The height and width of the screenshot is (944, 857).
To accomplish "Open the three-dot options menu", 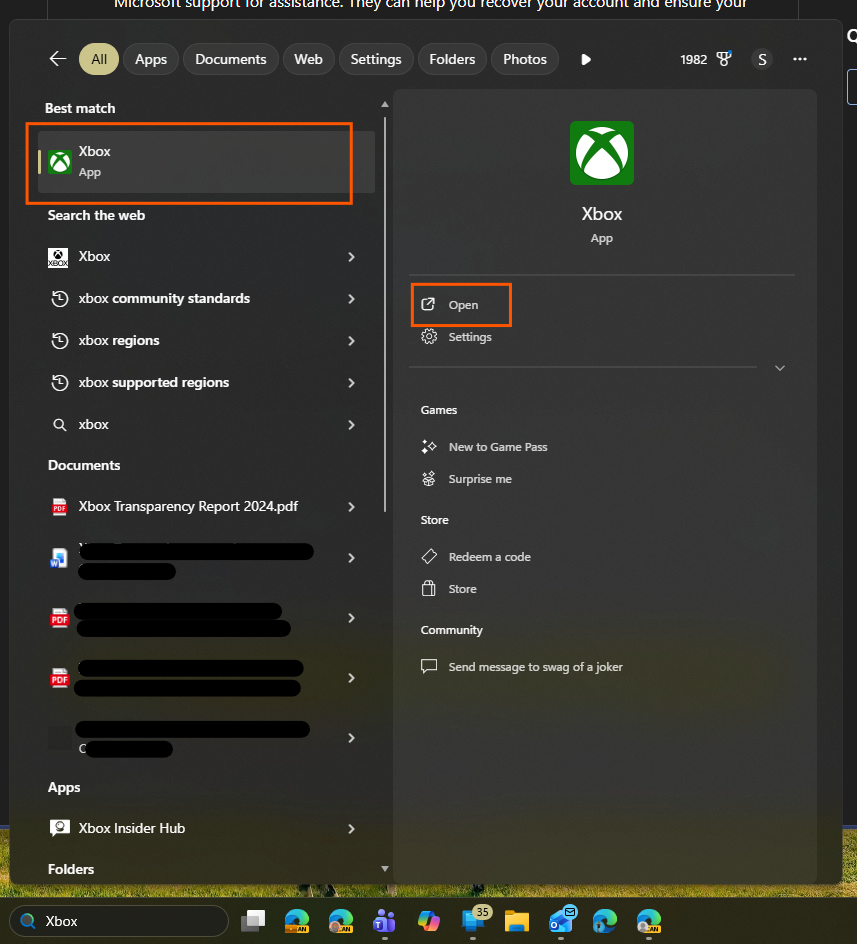I will click(x=800, y=59).
